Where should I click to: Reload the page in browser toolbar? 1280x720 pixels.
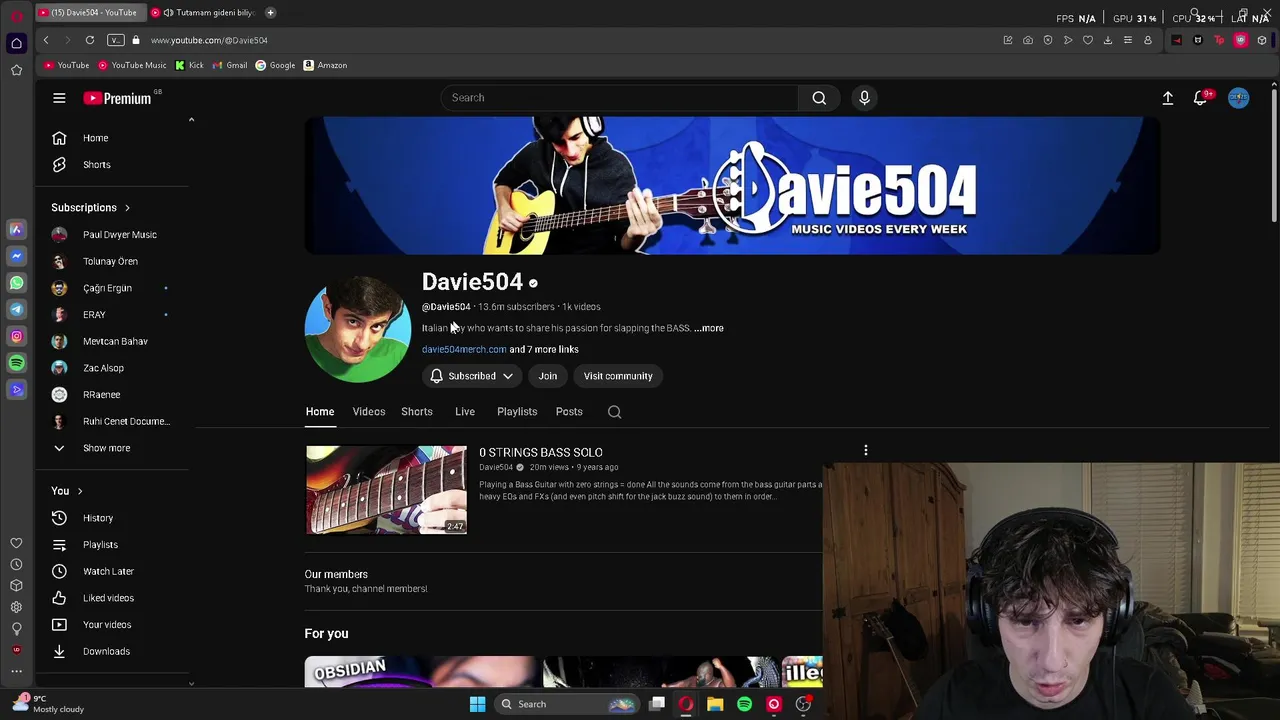90,40
